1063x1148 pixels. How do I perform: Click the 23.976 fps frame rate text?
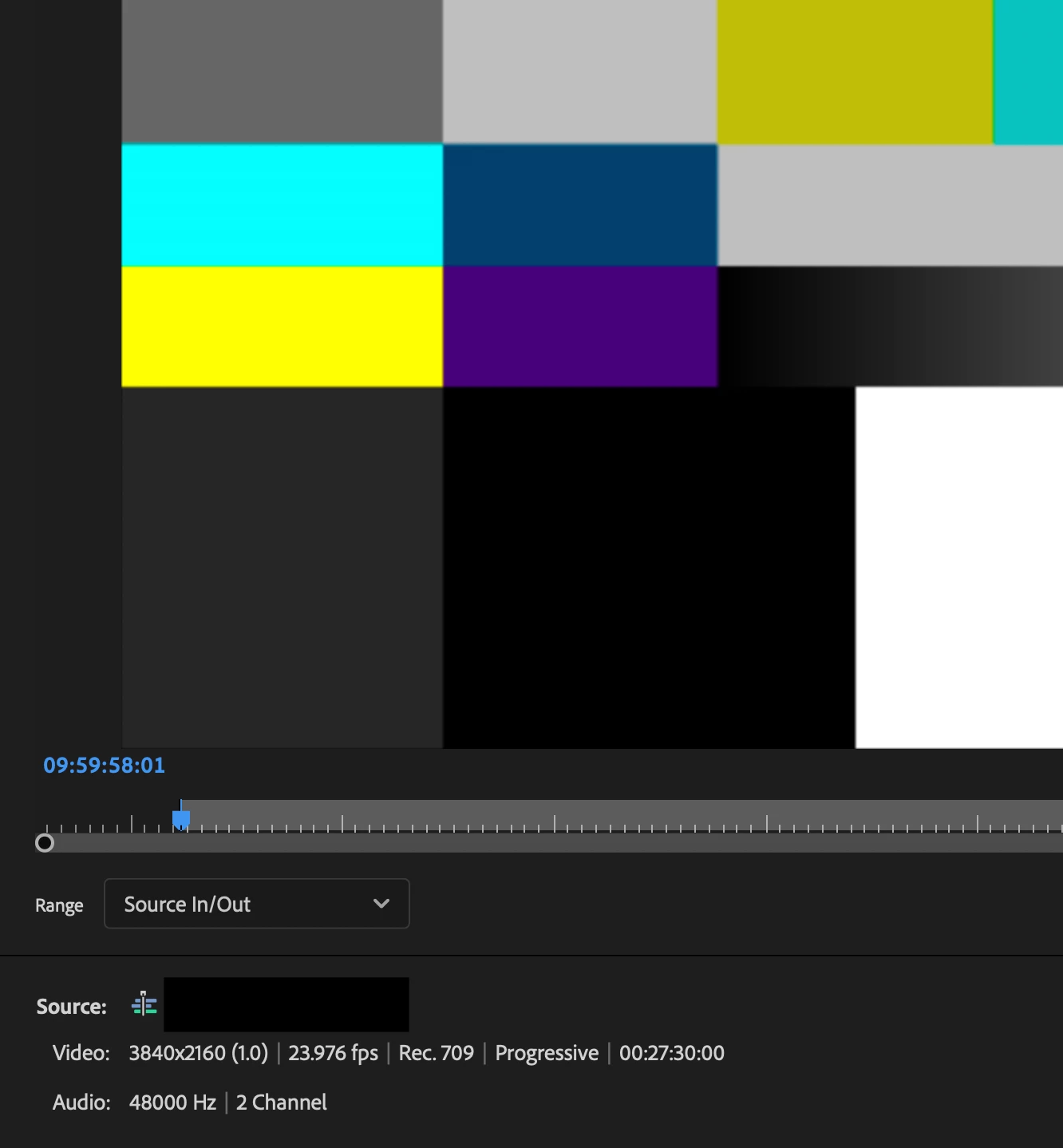[x=333, y=1053]
